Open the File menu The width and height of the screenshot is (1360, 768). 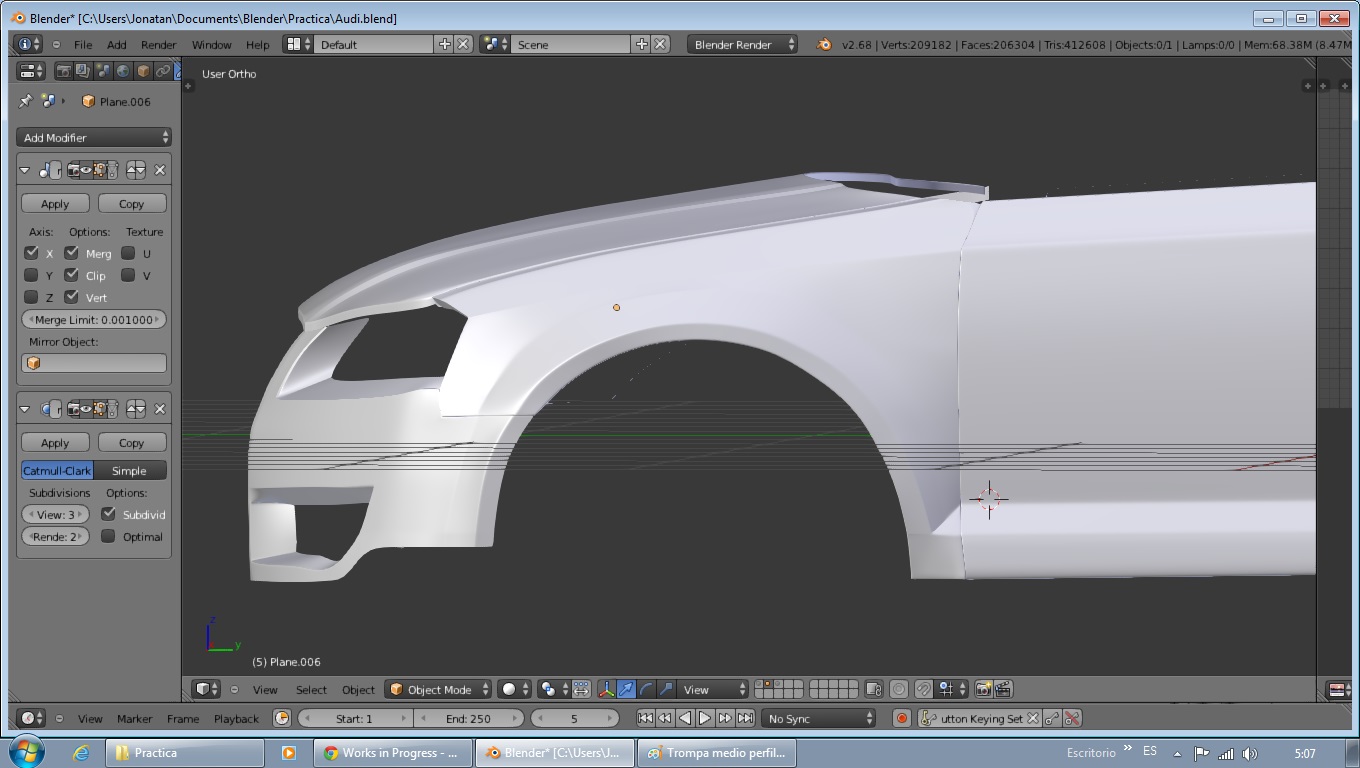click(x=83, y=44)
